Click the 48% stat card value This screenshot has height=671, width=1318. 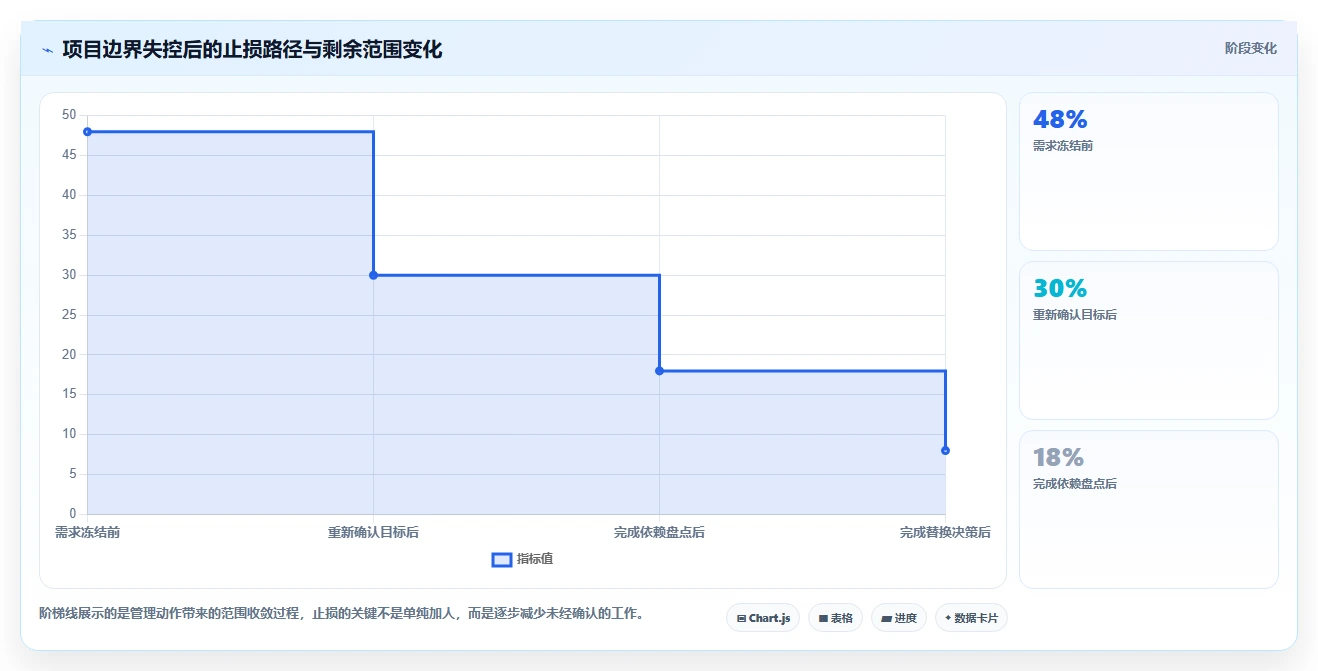[1060, 120]
